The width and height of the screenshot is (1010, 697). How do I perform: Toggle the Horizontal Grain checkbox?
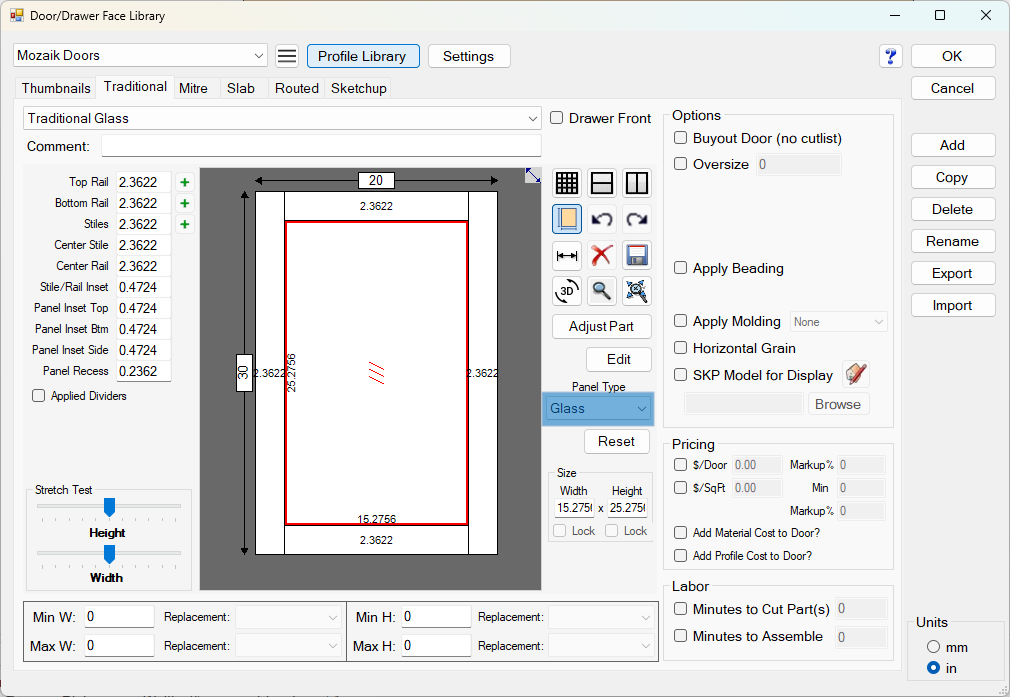click(x=681, y=348)
